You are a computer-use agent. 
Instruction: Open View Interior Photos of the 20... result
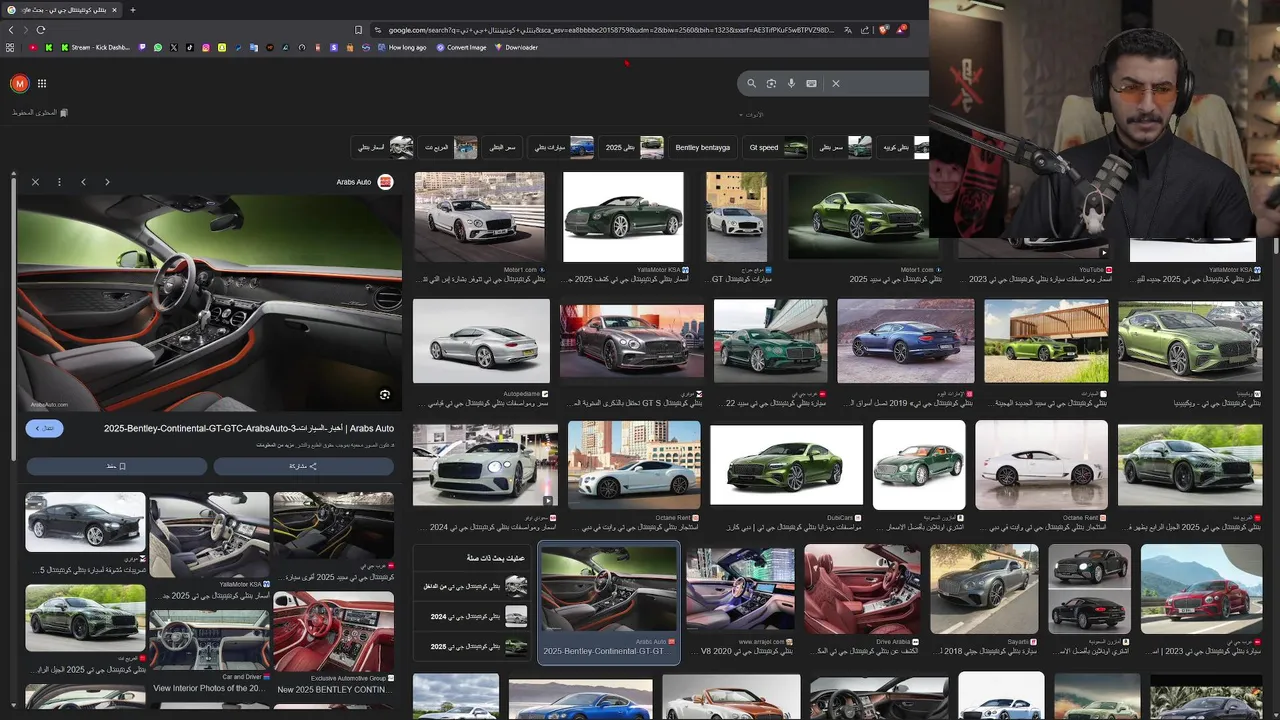(209, 640)
